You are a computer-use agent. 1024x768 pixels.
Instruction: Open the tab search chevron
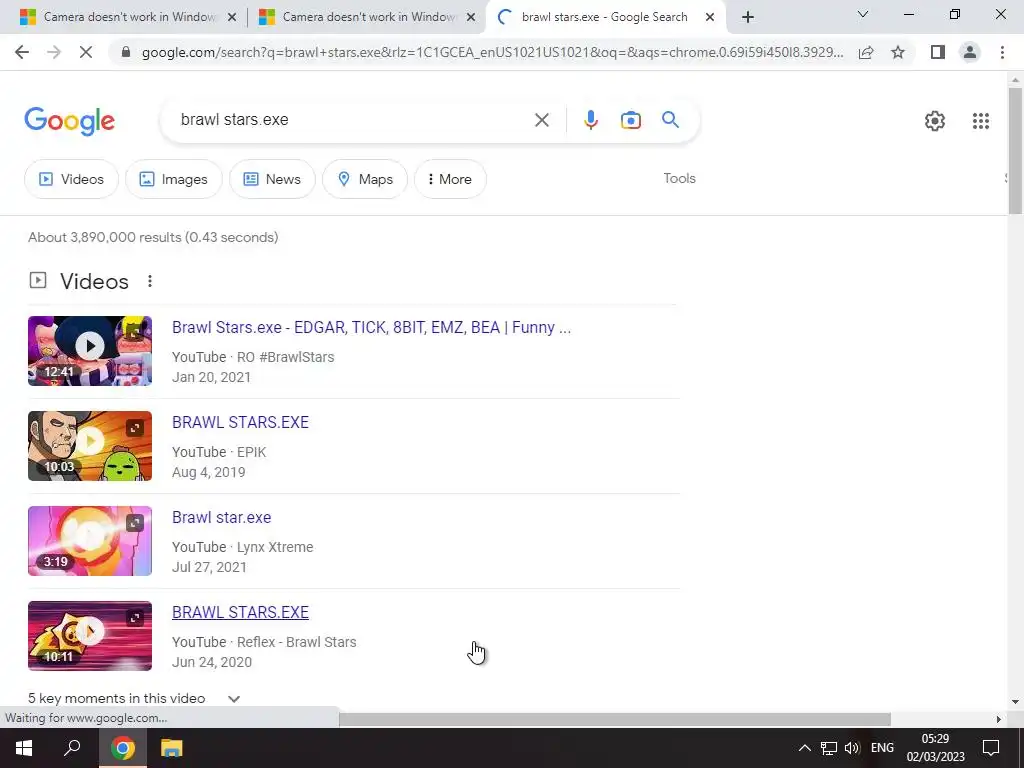(x=863, y=14)
